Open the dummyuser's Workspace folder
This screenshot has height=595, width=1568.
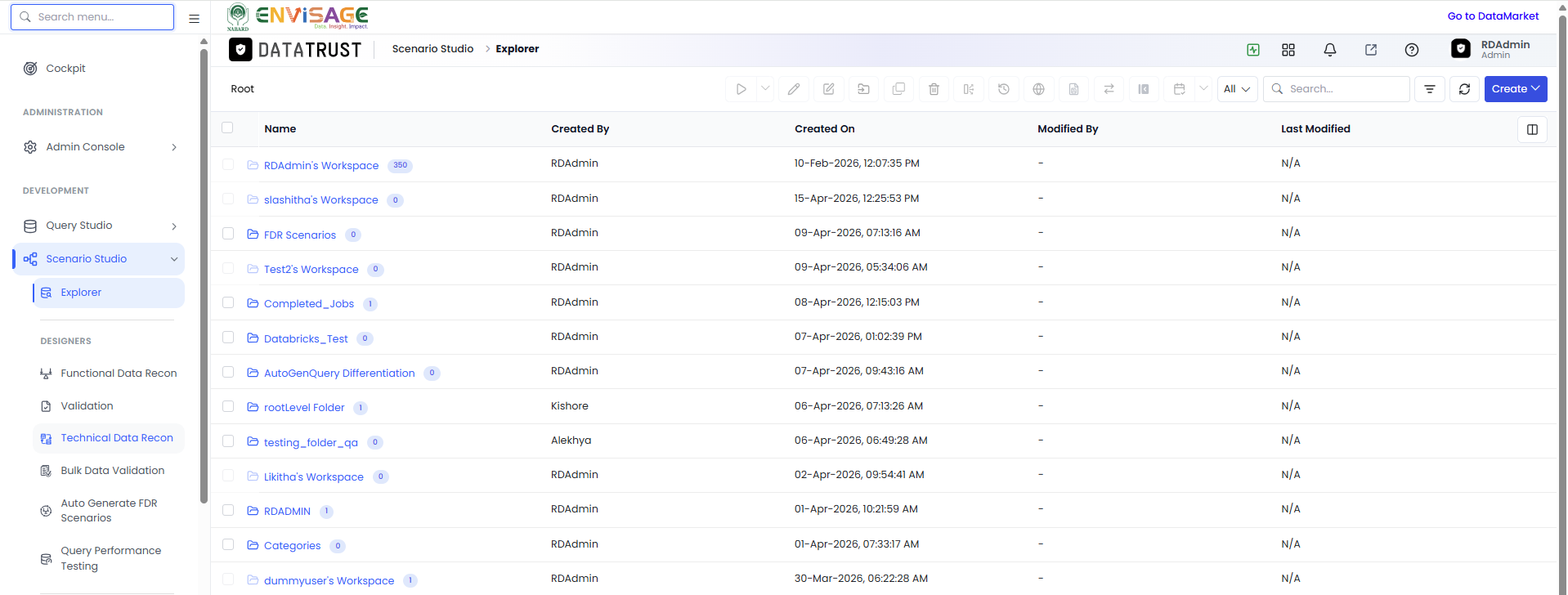[x=329, y=581]
